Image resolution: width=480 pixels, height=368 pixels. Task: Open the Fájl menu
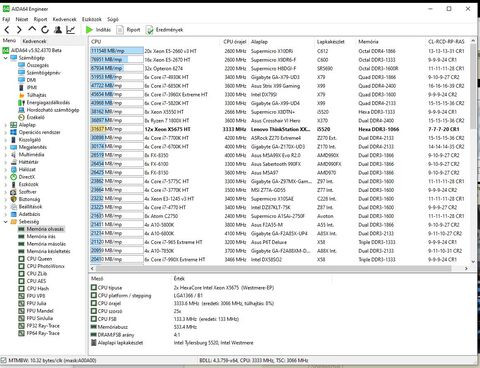click(x=6, y=19)
